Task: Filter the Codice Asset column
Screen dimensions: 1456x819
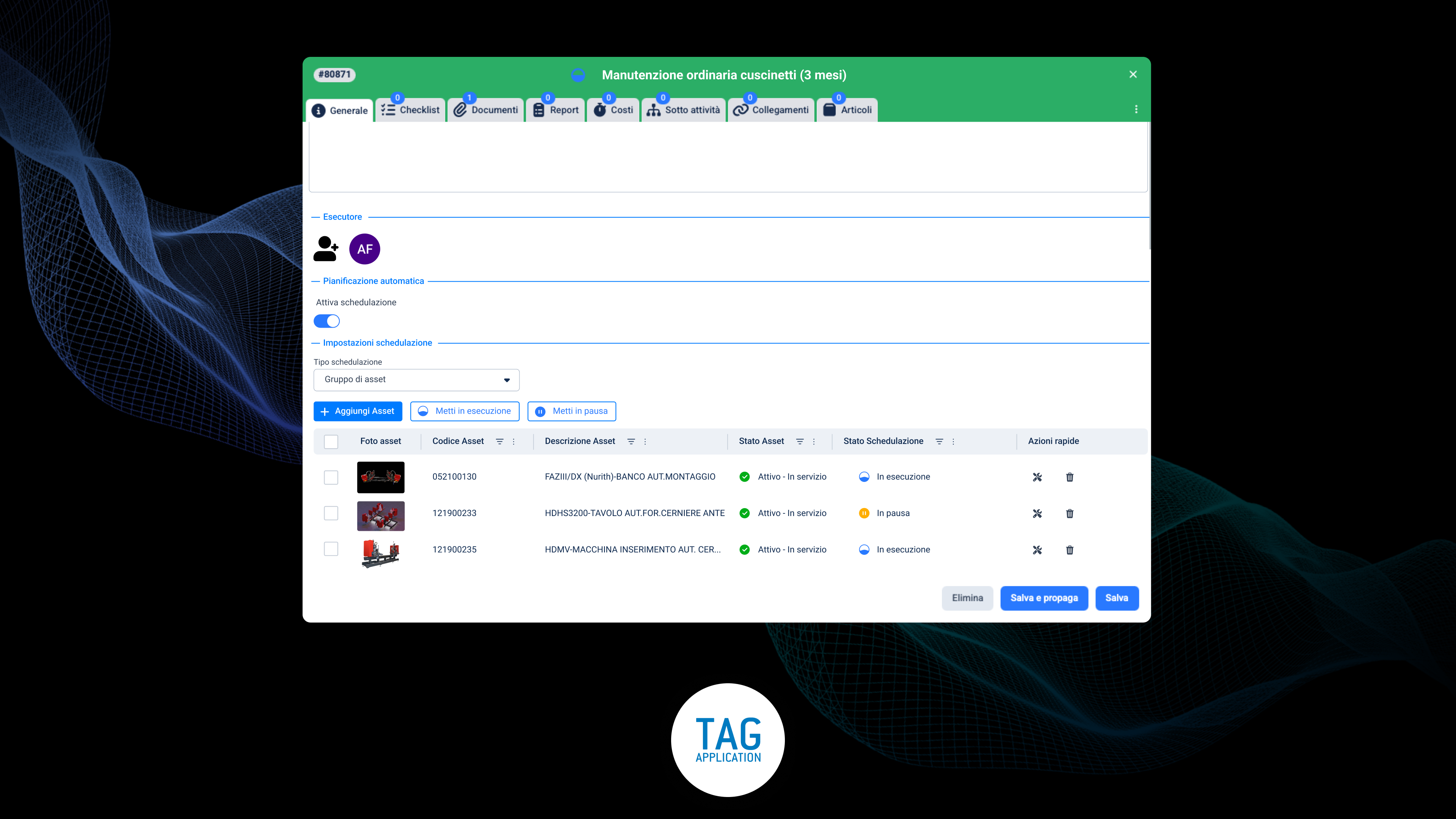Action: pyautogui.click(x=500, y=441)
